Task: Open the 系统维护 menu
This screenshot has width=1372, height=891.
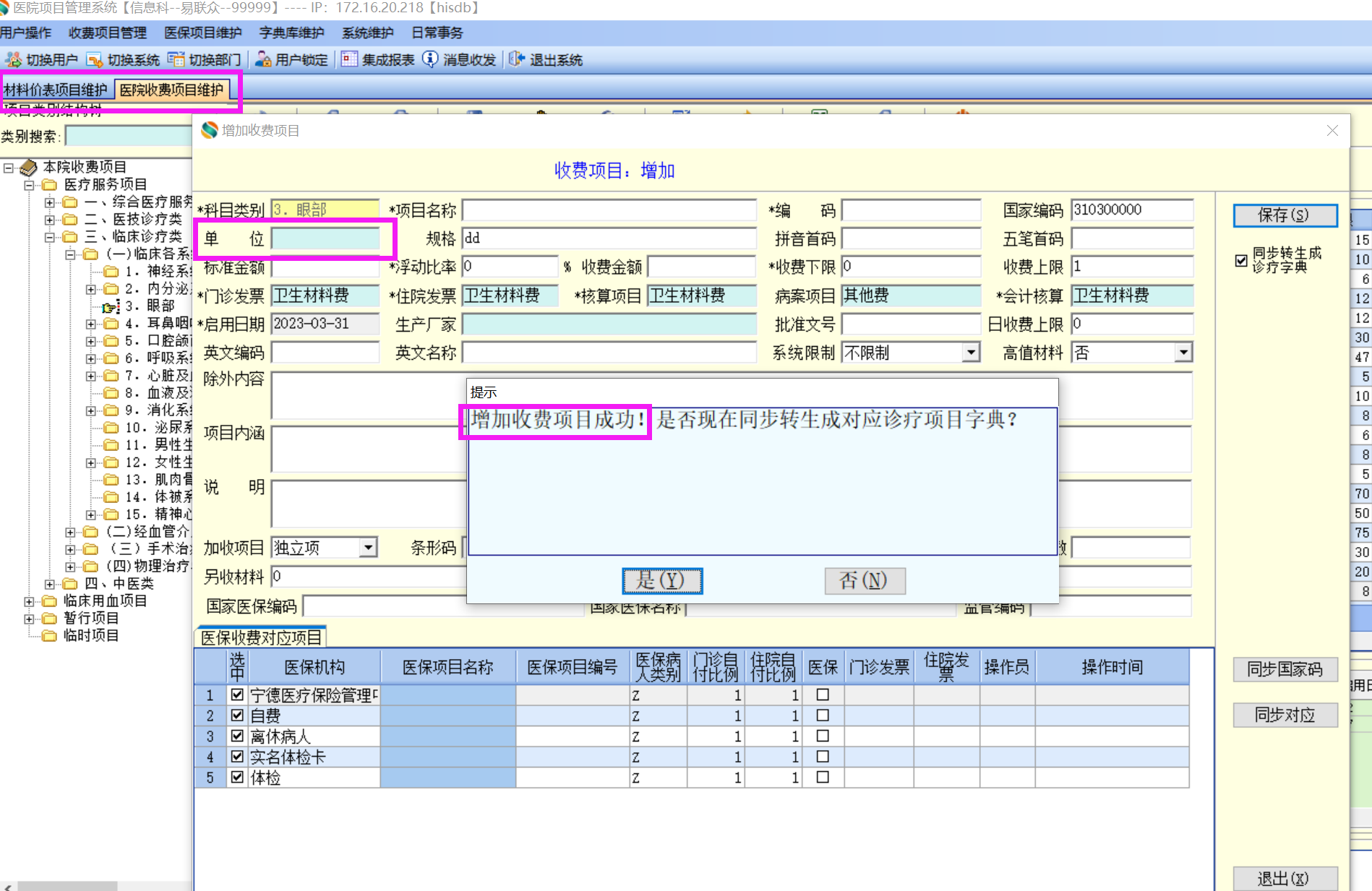Action: (368, 33)
